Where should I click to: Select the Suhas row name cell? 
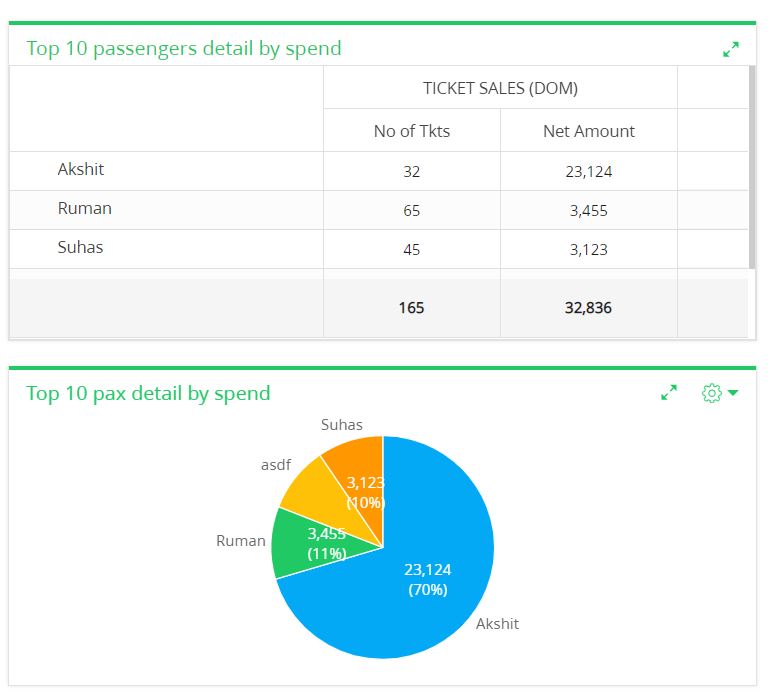(166, 249)
